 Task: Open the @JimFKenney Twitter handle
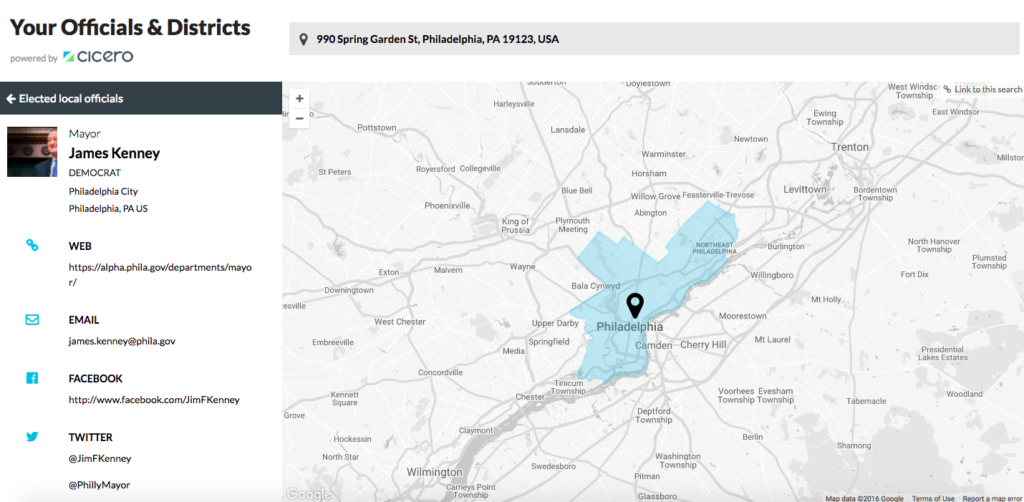coord(100,458)
